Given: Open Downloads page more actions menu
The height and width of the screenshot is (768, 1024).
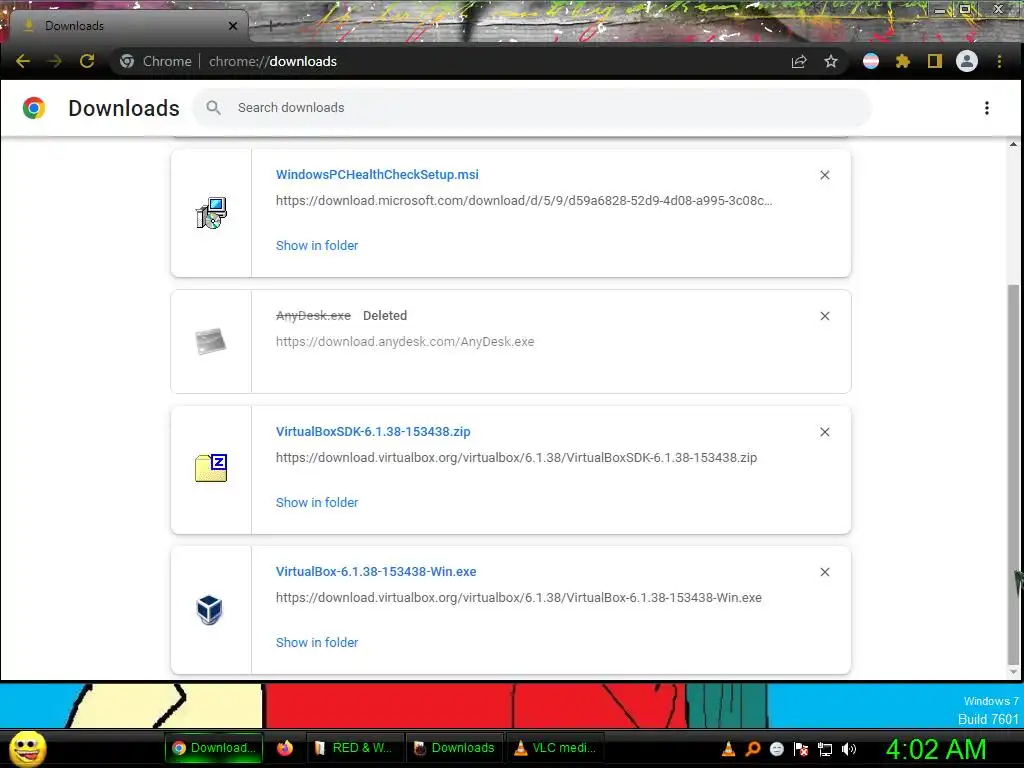Looking at the screenshot, I should [987, 108].
